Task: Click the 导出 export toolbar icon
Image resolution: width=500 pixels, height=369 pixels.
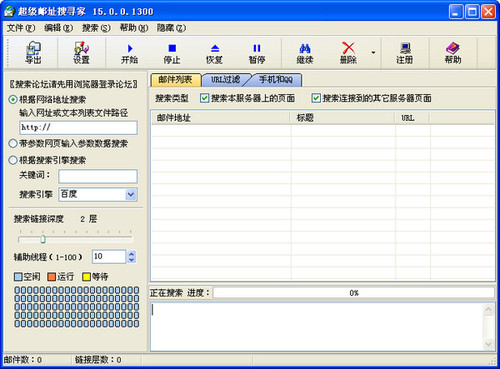Action: 33,53
